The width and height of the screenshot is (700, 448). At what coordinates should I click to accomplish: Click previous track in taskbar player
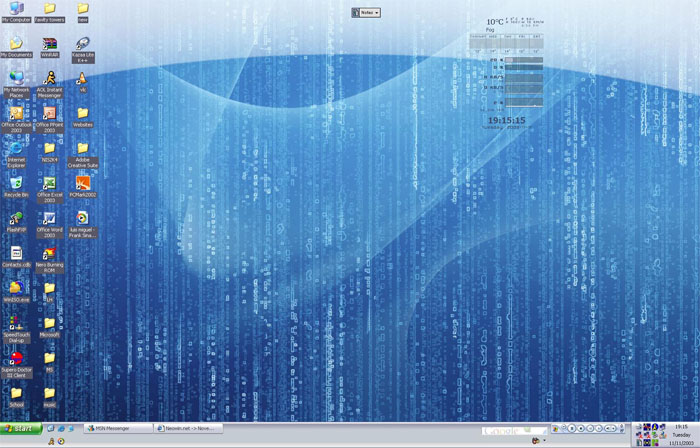click(590, 428)
